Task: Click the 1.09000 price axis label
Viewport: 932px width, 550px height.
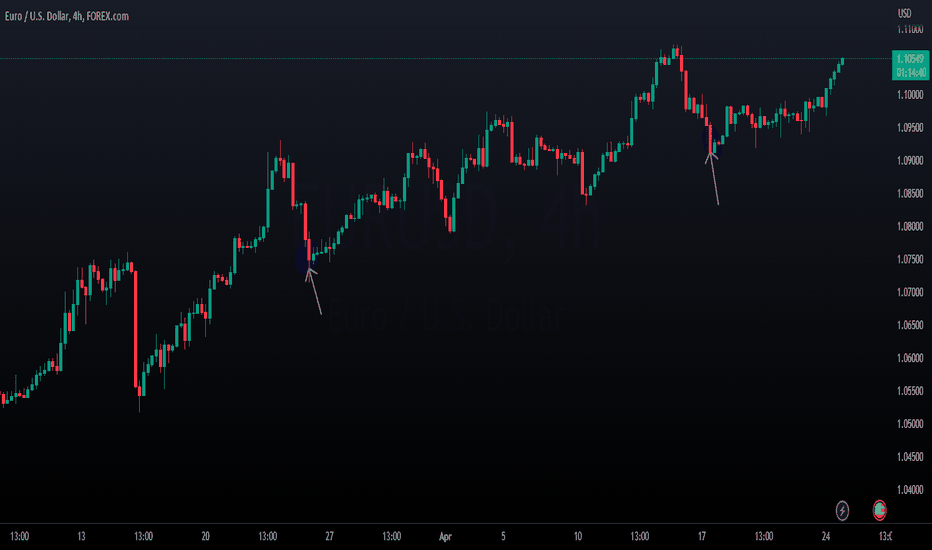Action: tap(910, 161)
